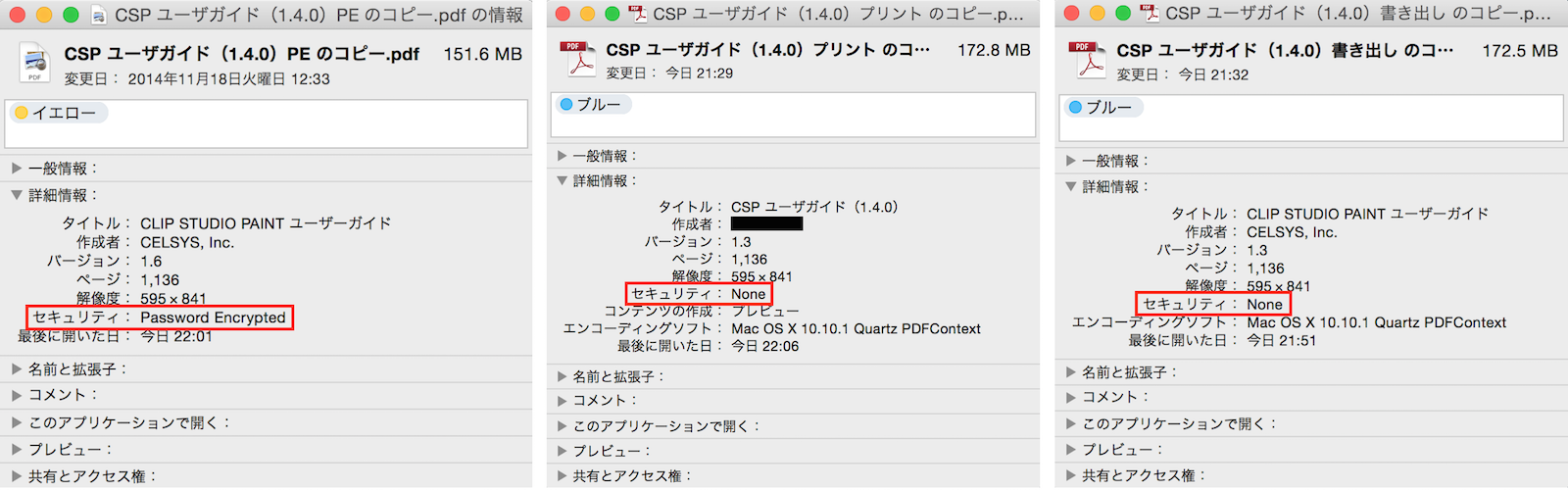Viewport: 1568px width, 490px height.
Task: Click the PDF file icon in PE のコピー window
Action: (34, 64)
